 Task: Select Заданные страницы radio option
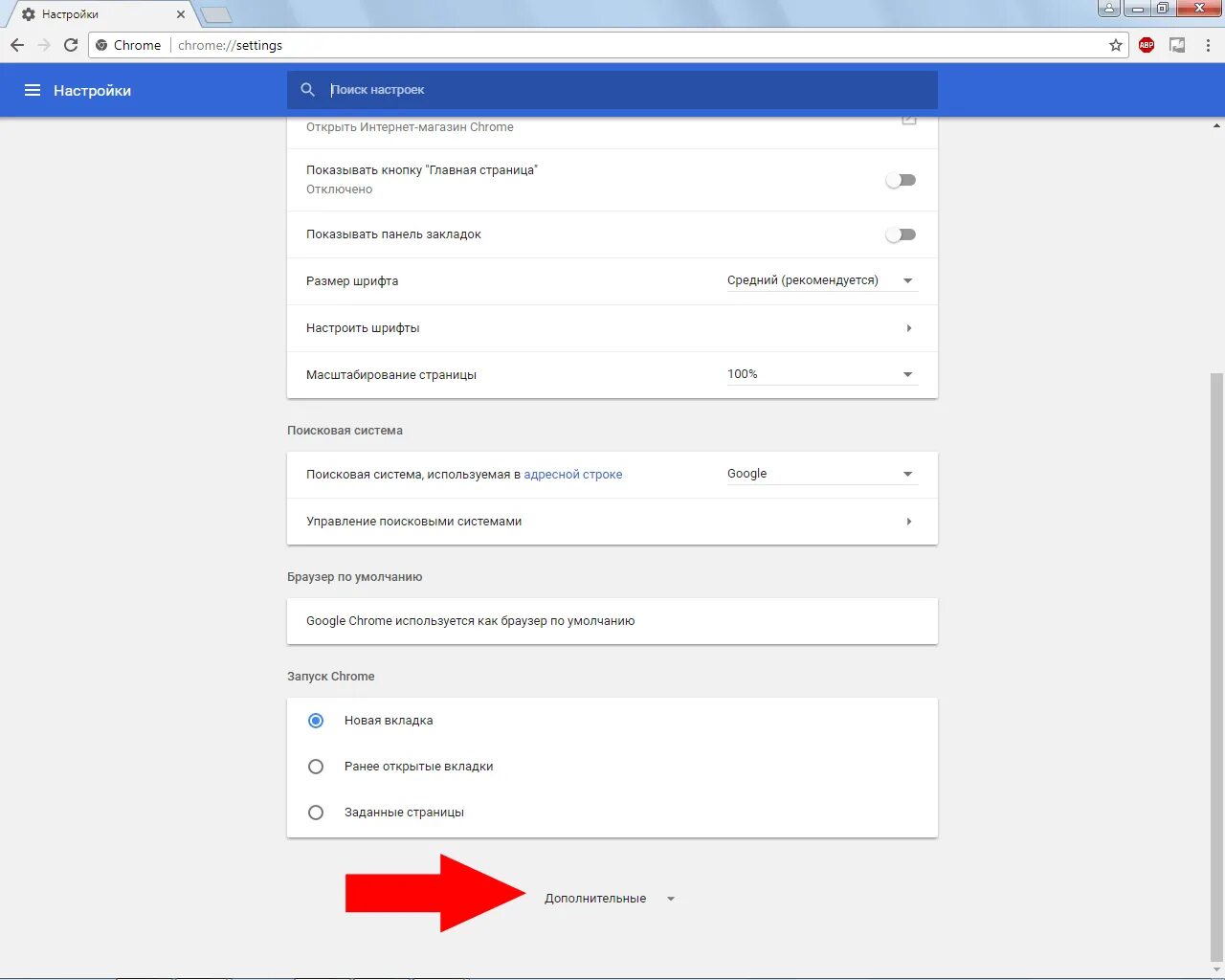pos(316,813)
